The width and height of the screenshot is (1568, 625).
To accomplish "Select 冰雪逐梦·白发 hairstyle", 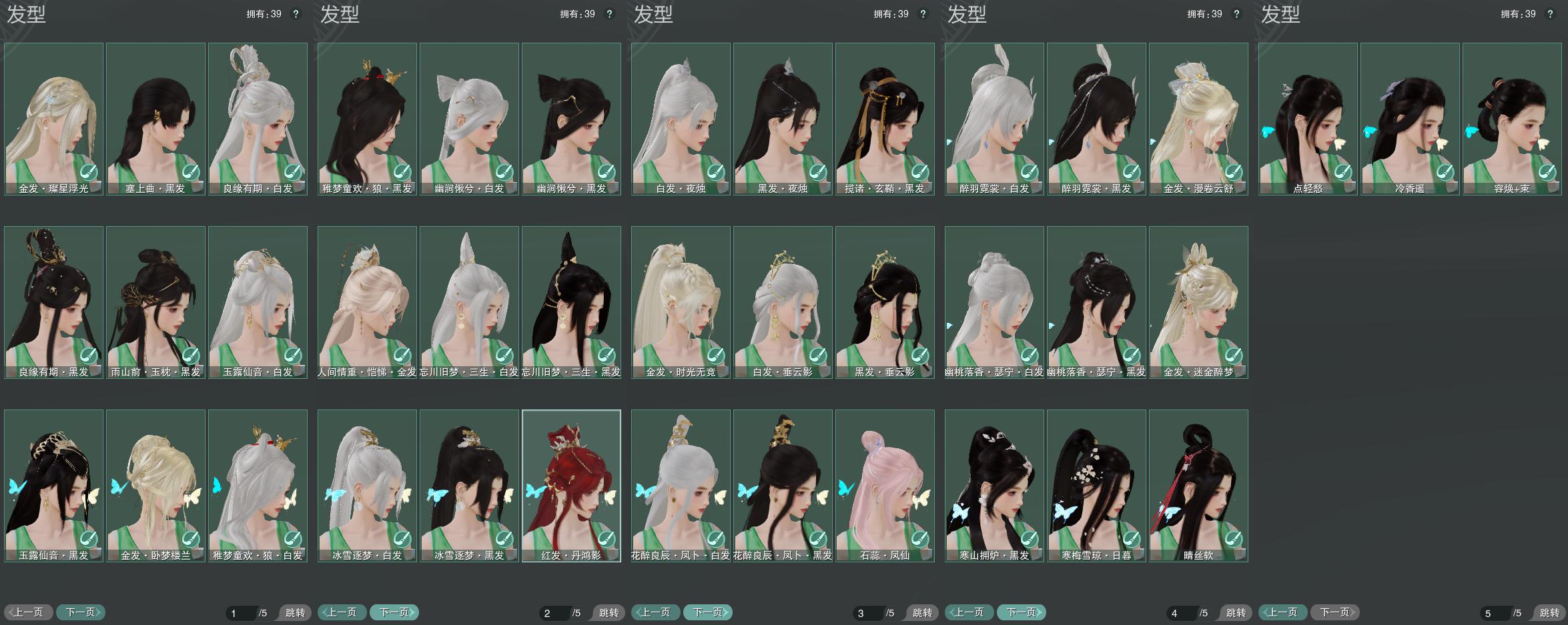I will point(368,486).
